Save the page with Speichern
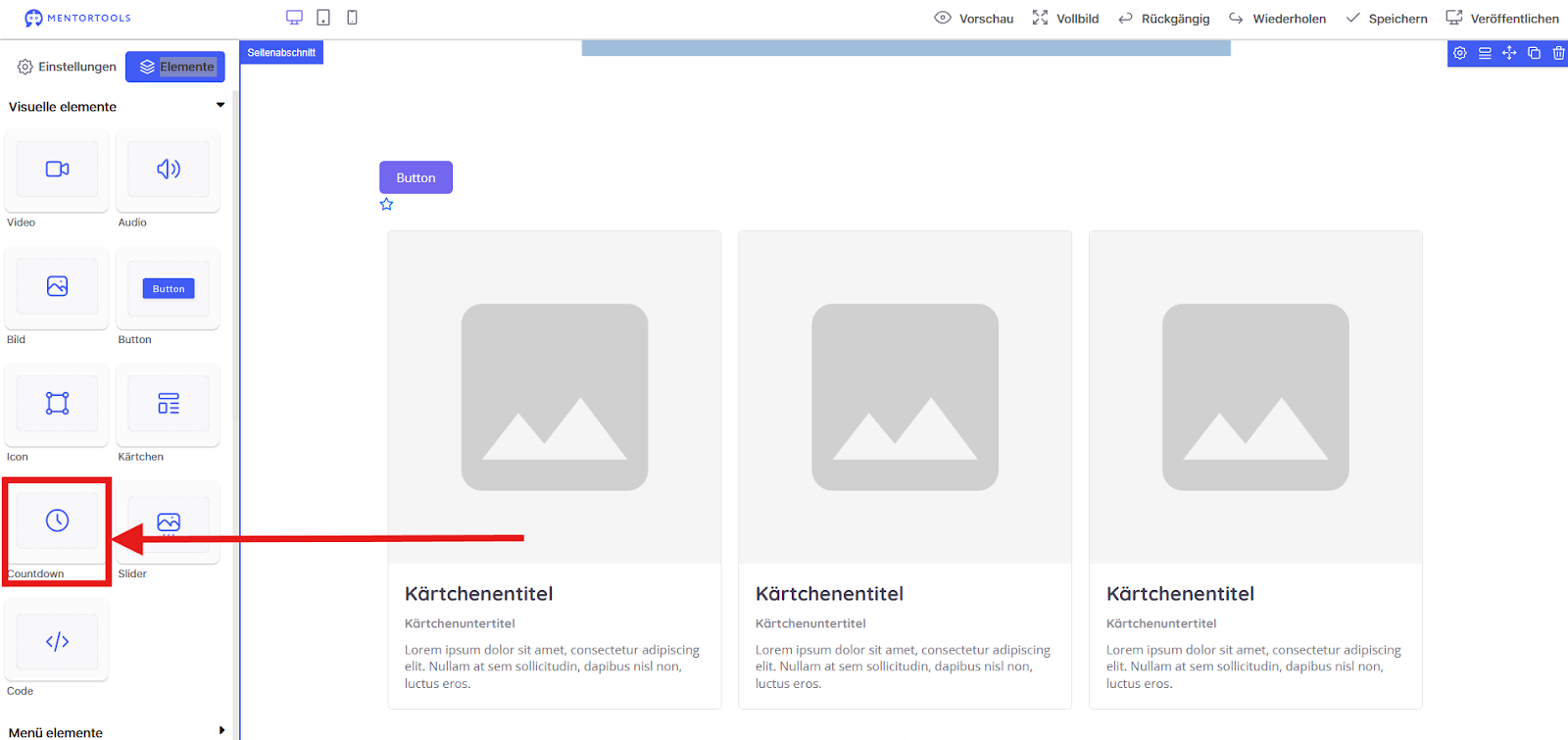 pos(1387,19)
